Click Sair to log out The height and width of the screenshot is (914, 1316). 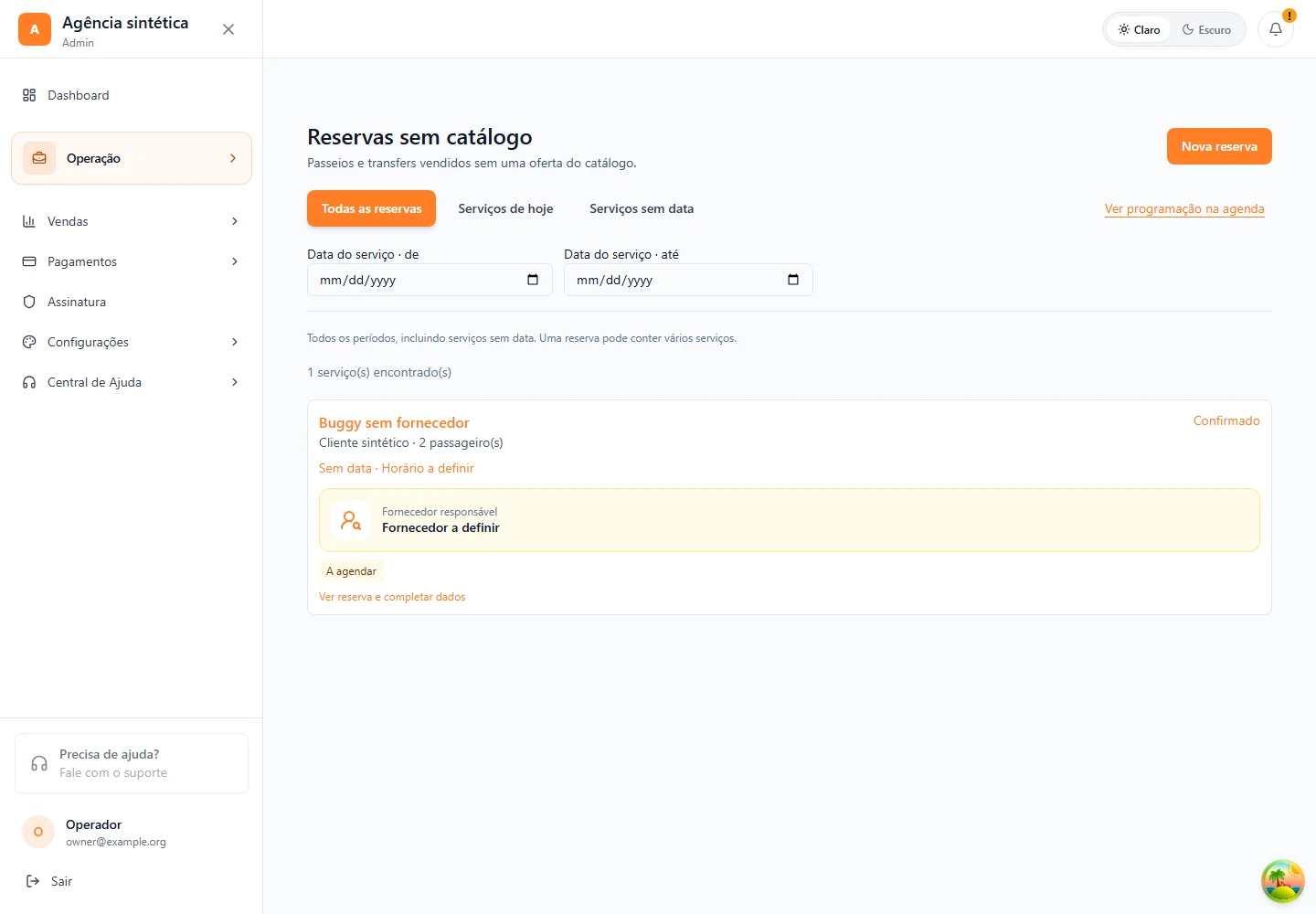tap(61, 881)
